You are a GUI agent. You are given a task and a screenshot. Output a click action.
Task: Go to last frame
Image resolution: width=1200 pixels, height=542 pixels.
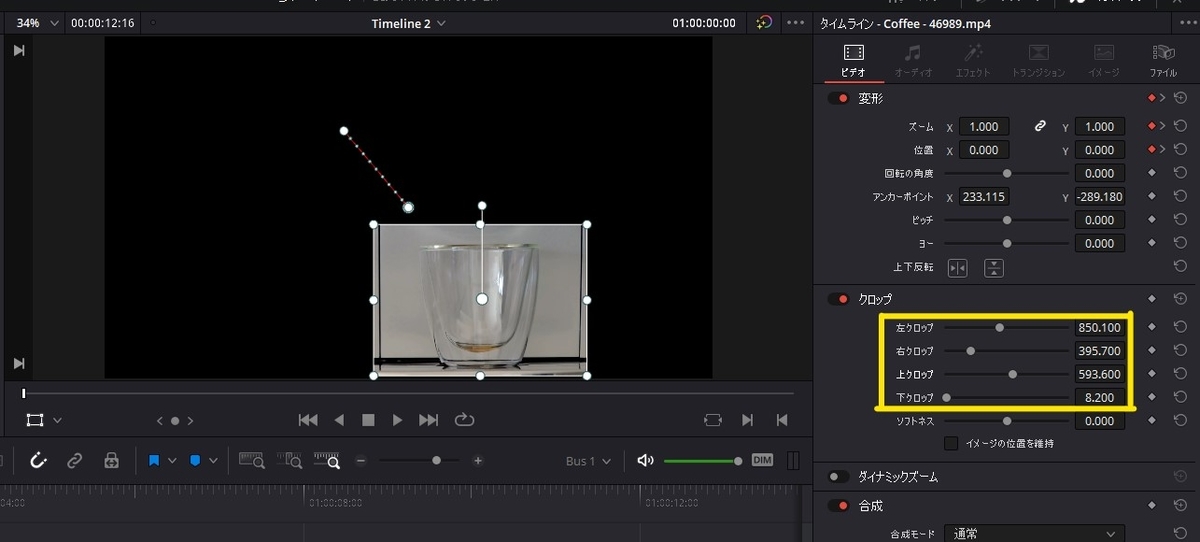[x=428, y=420]
